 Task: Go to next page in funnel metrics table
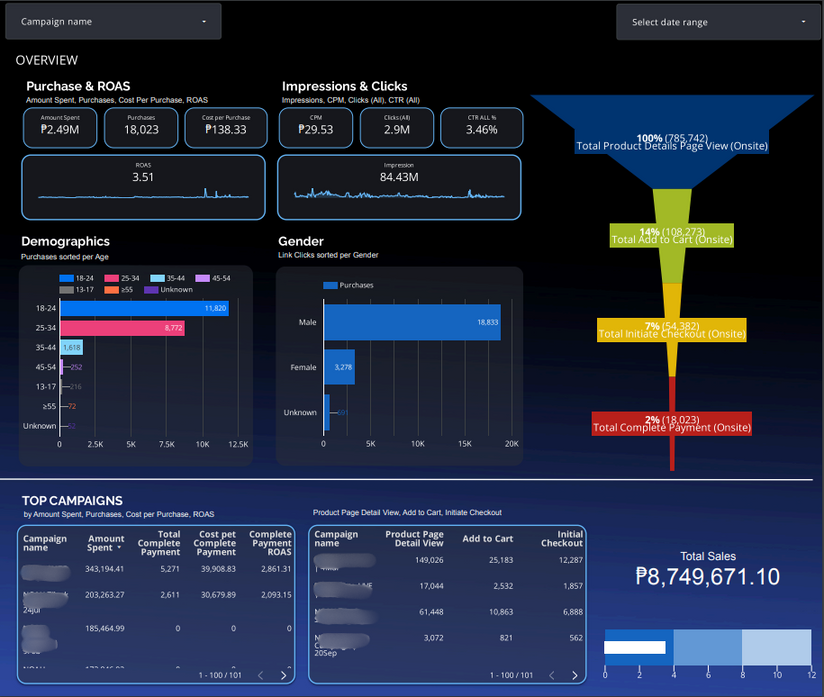pyautogui.click(x=575, y=675)
